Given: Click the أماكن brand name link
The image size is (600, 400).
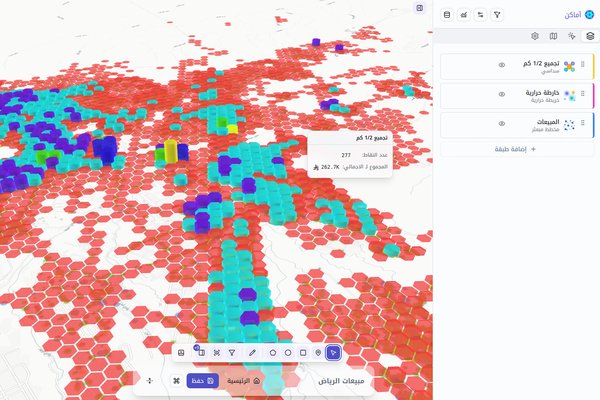Looking at the screenshot, I should (x=572, y=15).
